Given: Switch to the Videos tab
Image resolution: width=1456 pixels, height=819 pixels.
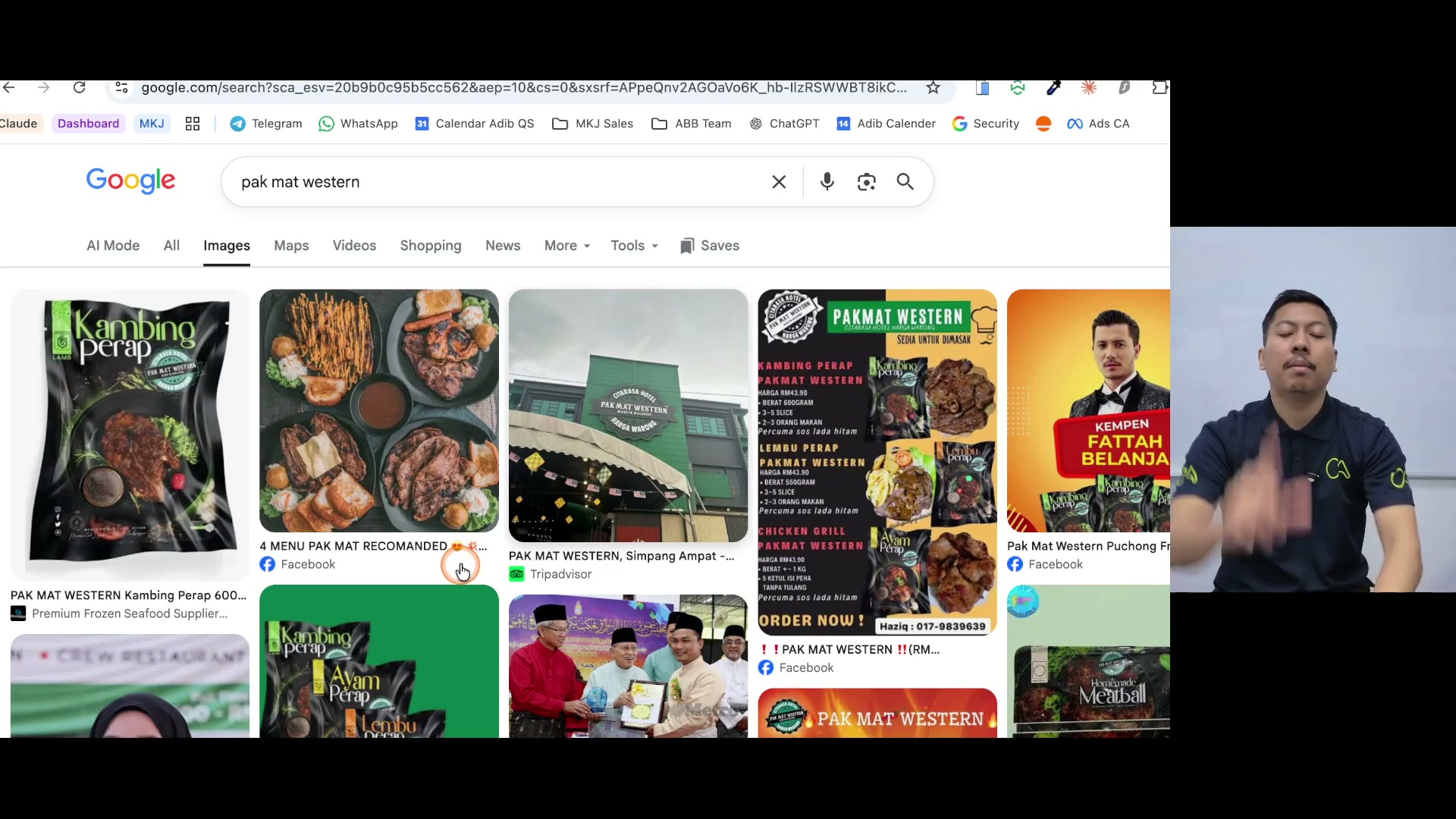Looking at the screenshot, I should pyautogui.click(x=354, y=246).
